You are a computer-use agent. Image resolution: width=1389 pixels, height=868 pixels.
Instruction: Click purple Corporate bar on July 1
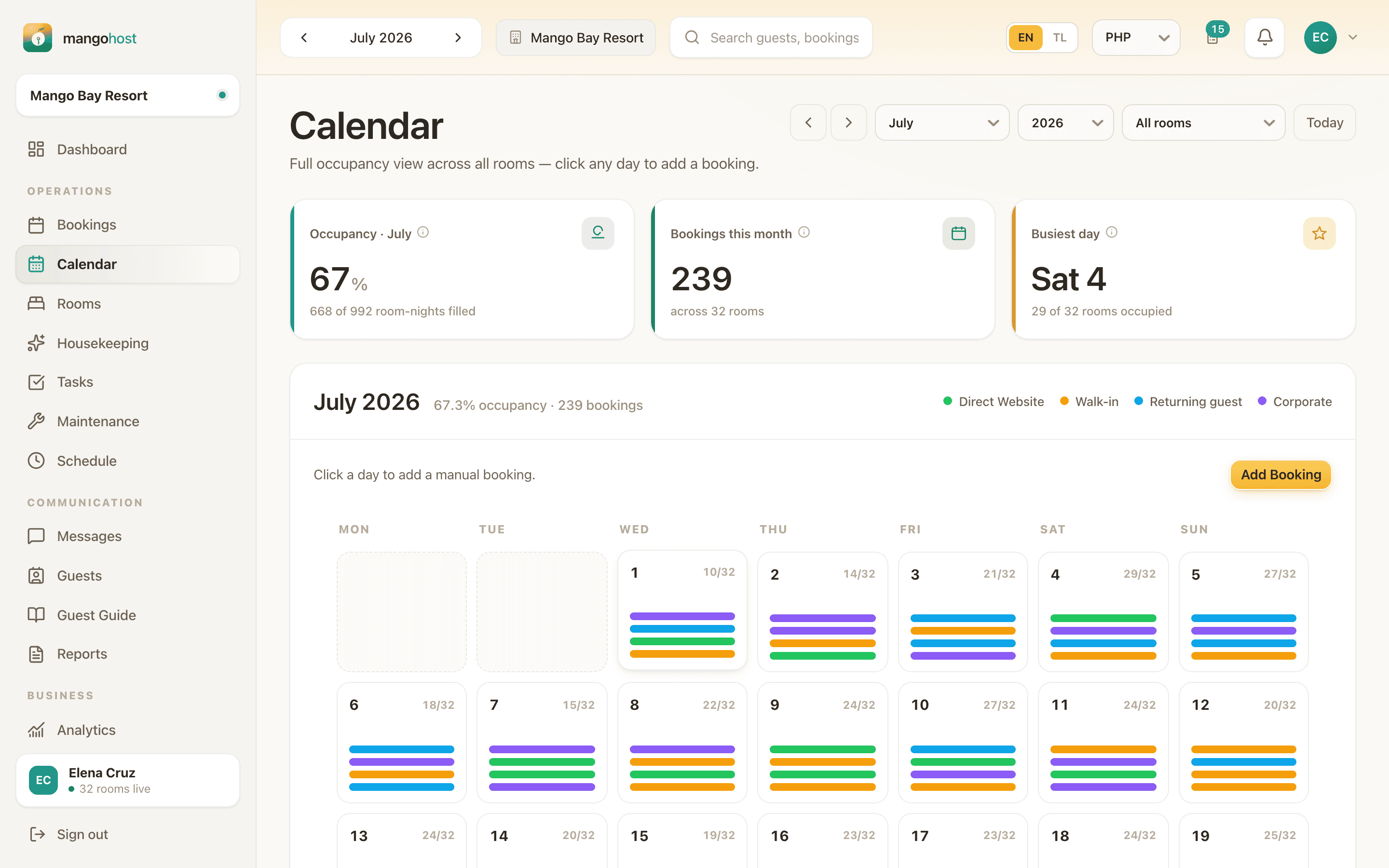(x=682, y=616)
